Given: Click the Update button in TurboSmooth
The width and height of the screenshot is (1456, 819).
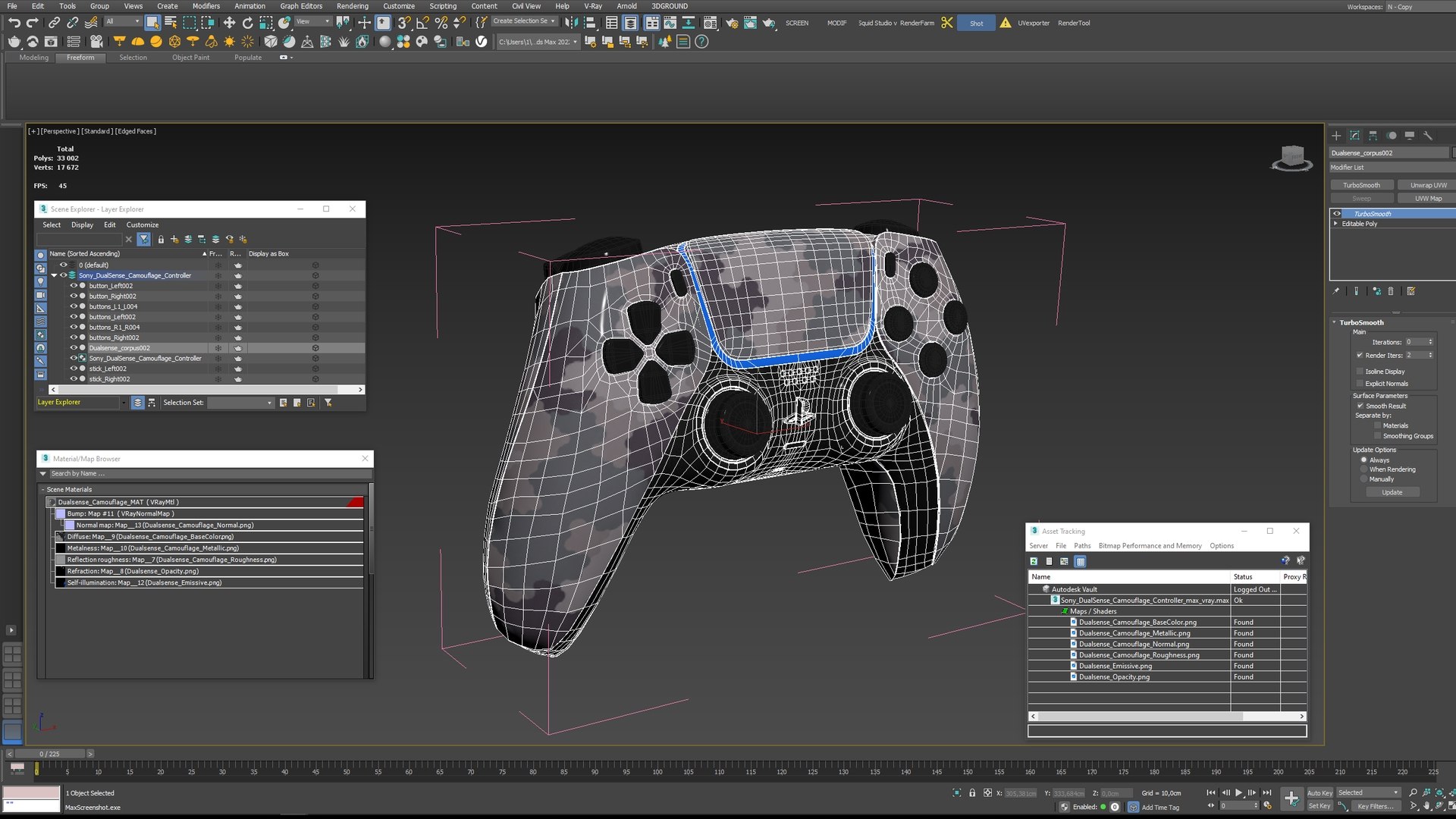Looking at the screenshot, I should coord(1392,493).
